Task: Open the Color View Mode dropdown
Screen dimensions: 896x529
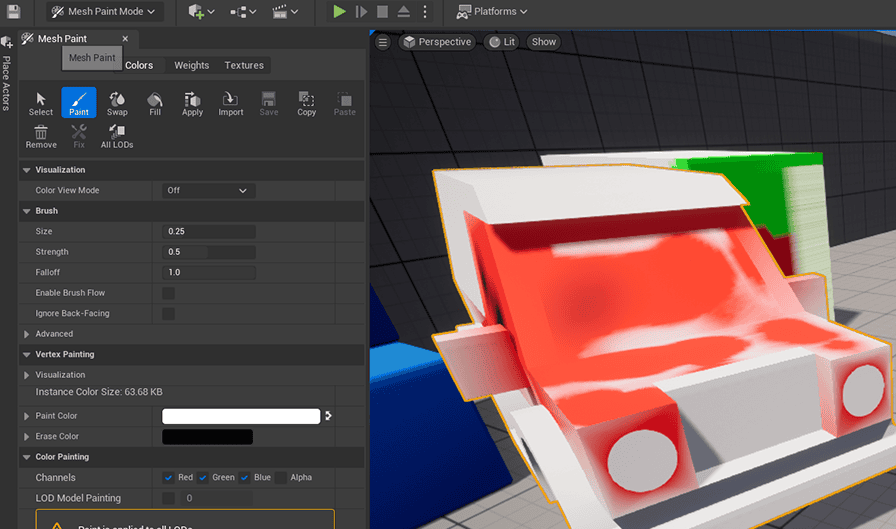Action: point(209,190)
